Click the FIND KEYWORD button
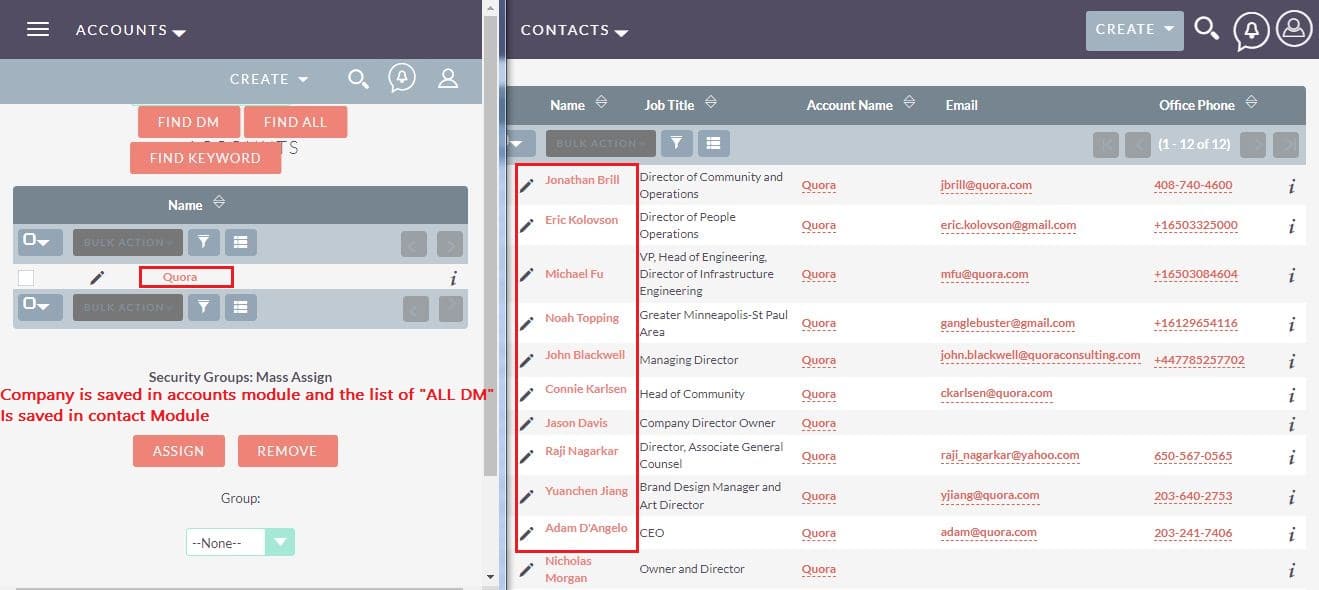 (x=205, y=158)
